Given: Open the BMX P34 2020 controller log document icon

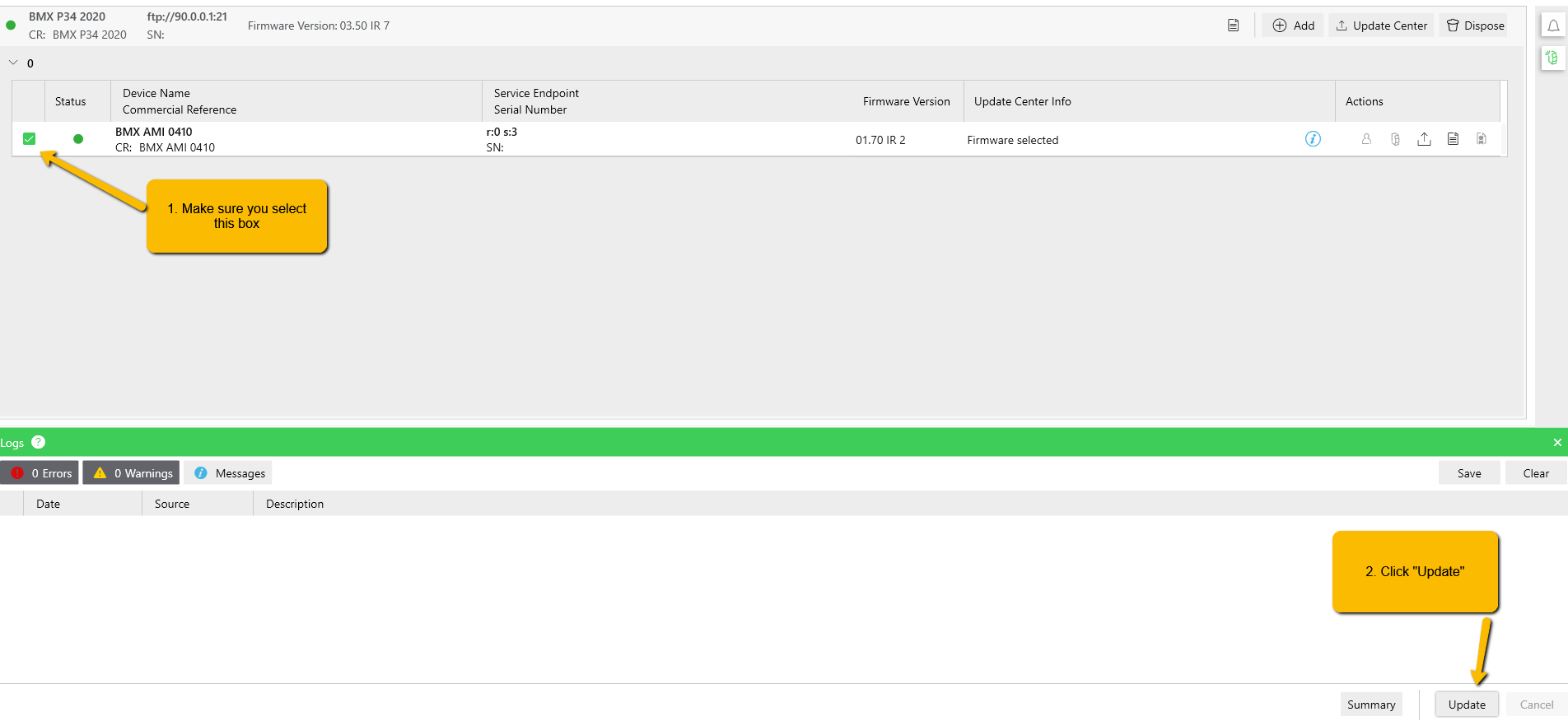Looking at the screenshot, I should click(1233, 26).
